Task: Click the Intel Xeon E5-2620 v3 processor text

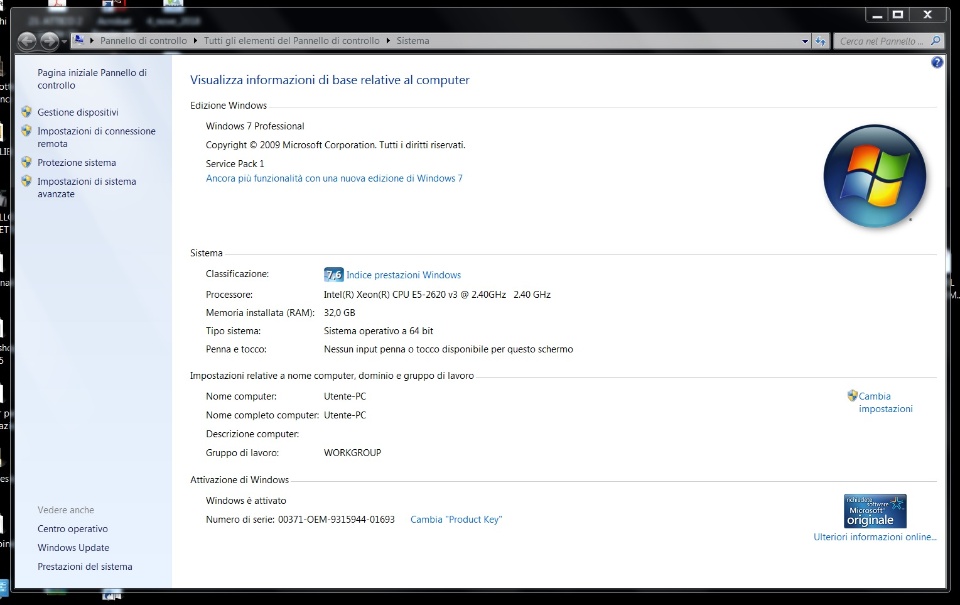Action: 437,295
